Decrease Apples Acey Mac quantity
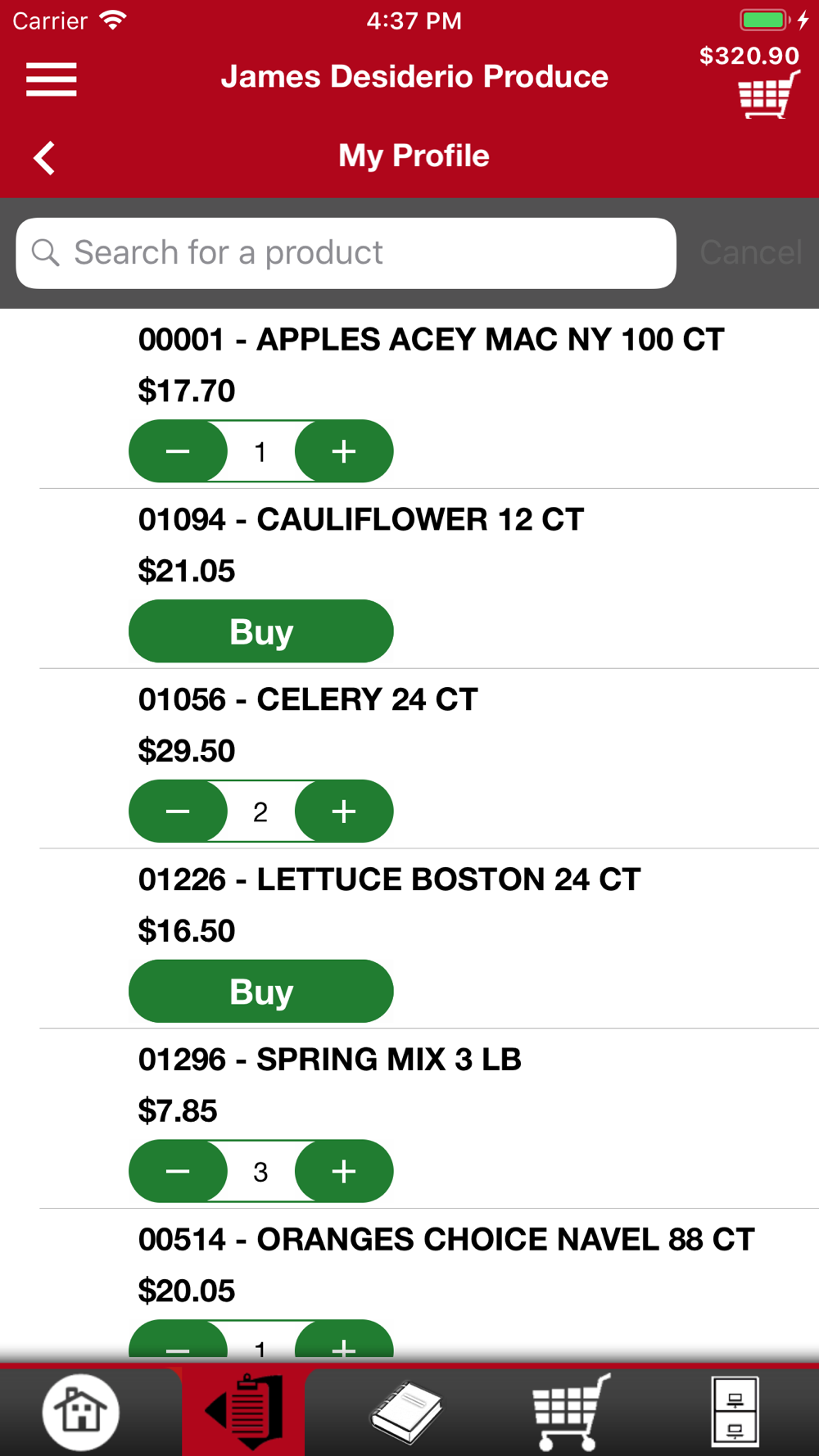 [x=178, y=451]
